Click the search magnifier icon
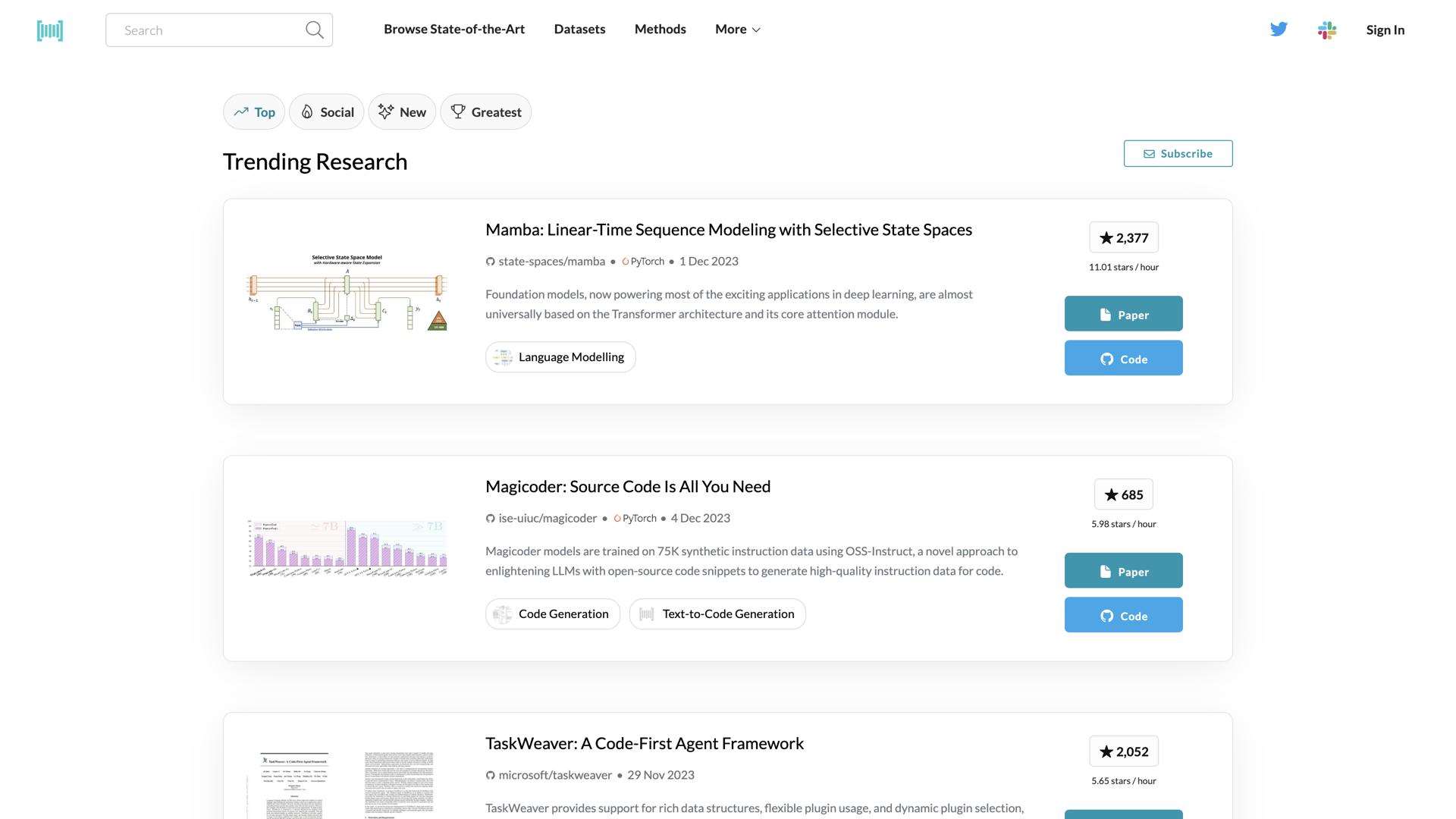The image size is (1456, 819). [x=314, y=30]
